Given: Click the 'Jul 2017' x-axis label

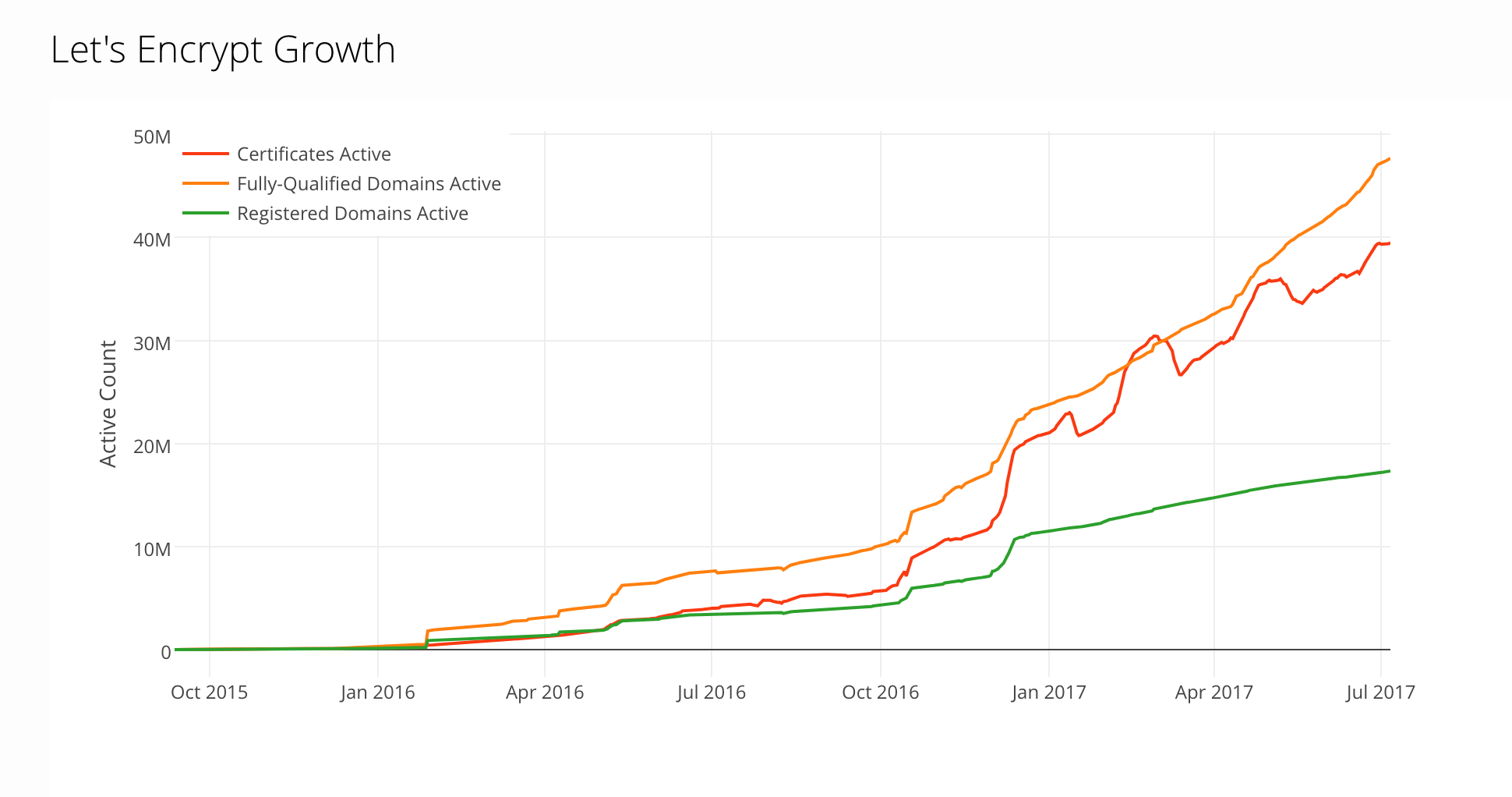Looking at the screenshot, I should tap(1380, 692).
